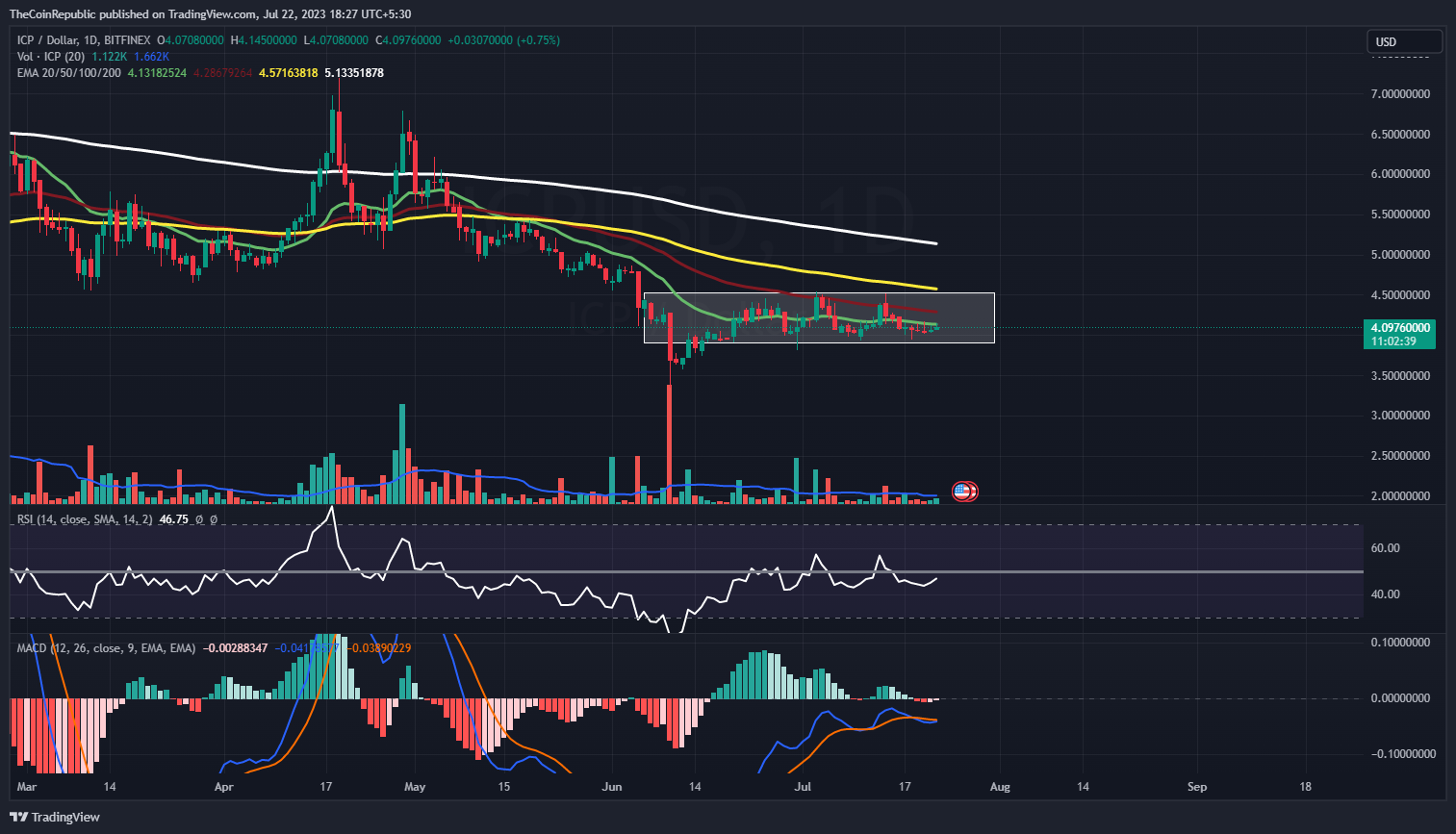1456x834 pixels.
Task: Select the 'Vol · ICP (20)' indicator legend
Action: point(51,57)
